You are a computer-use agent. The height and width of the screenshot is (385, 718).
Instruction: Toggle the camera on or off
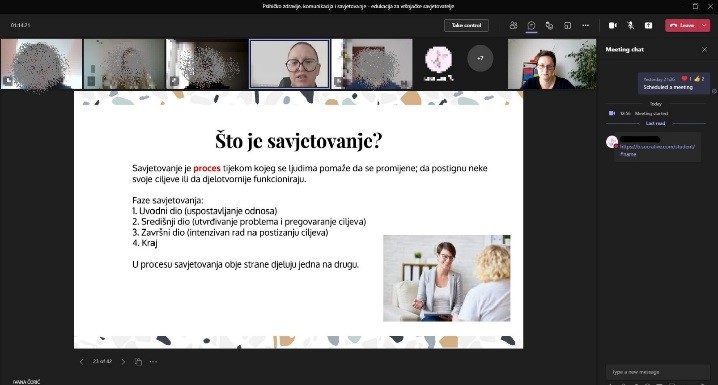(x=613, y=26)
